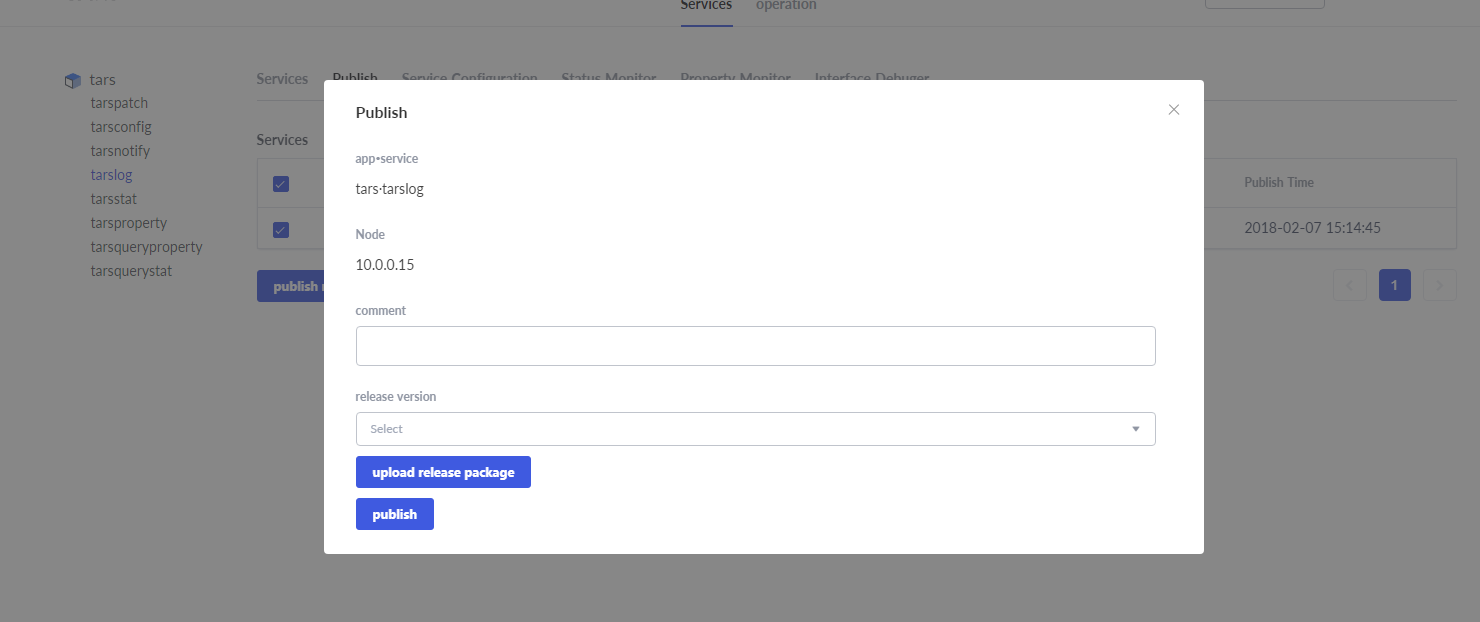Select tarsconfig in the service tree
Image resolution: width=1480 pixels, height=622 pixels.
[121, 127]
